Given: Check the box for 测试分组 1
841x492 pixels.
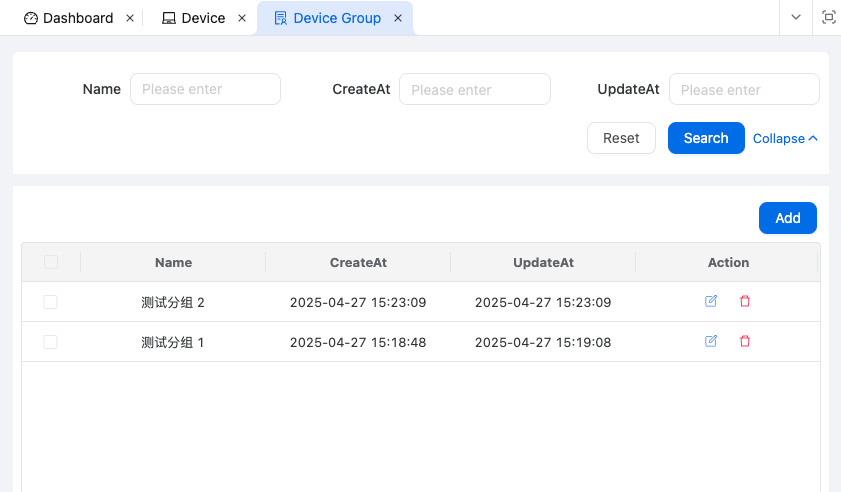Looking at the screenshot, I should tap(51, 342).
